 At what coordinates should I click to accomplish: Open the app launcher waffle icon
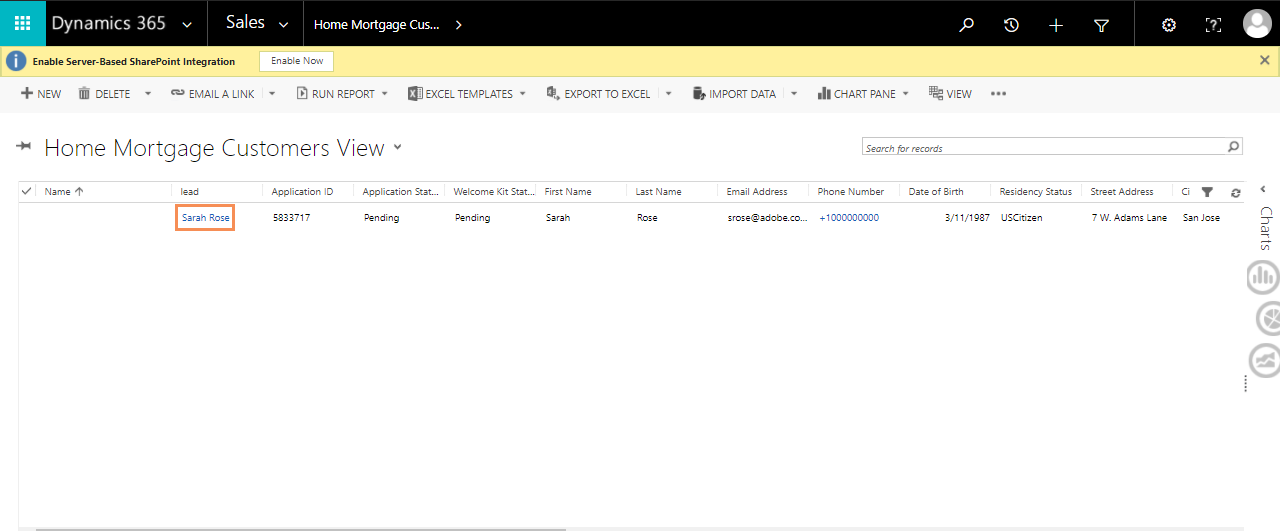[23, 24]
